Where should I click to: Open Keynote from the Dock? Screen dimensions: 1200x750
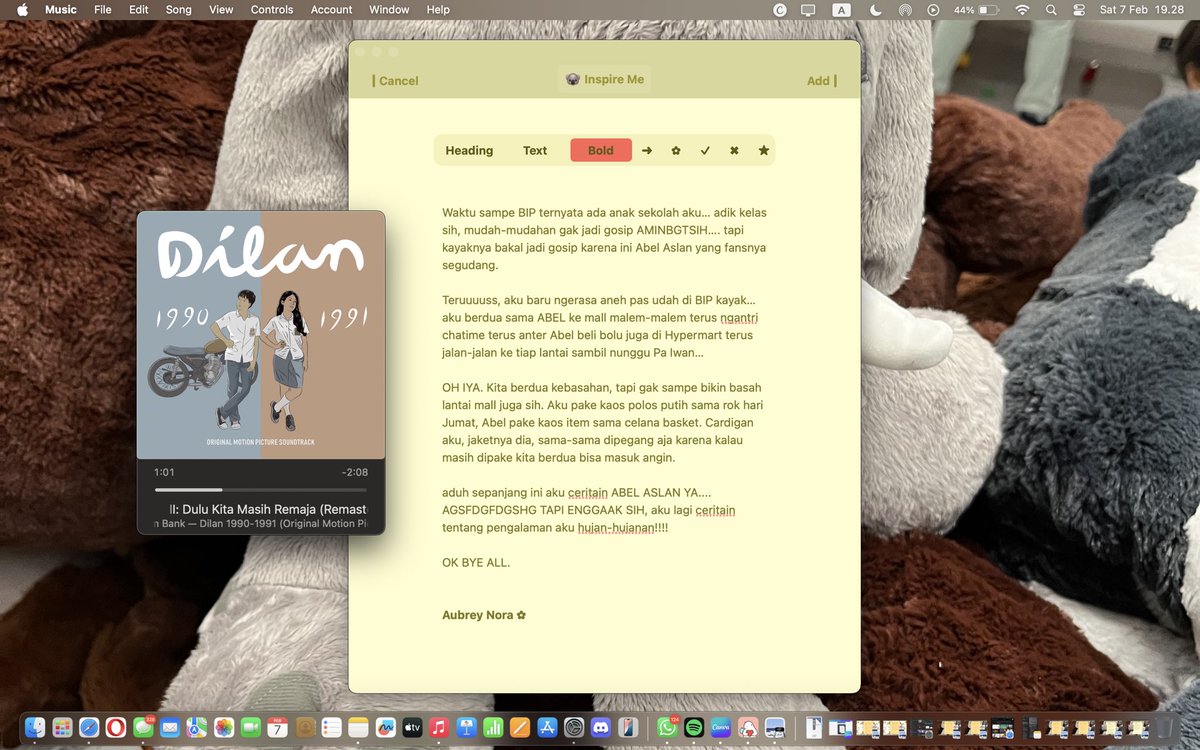point(466,728)
